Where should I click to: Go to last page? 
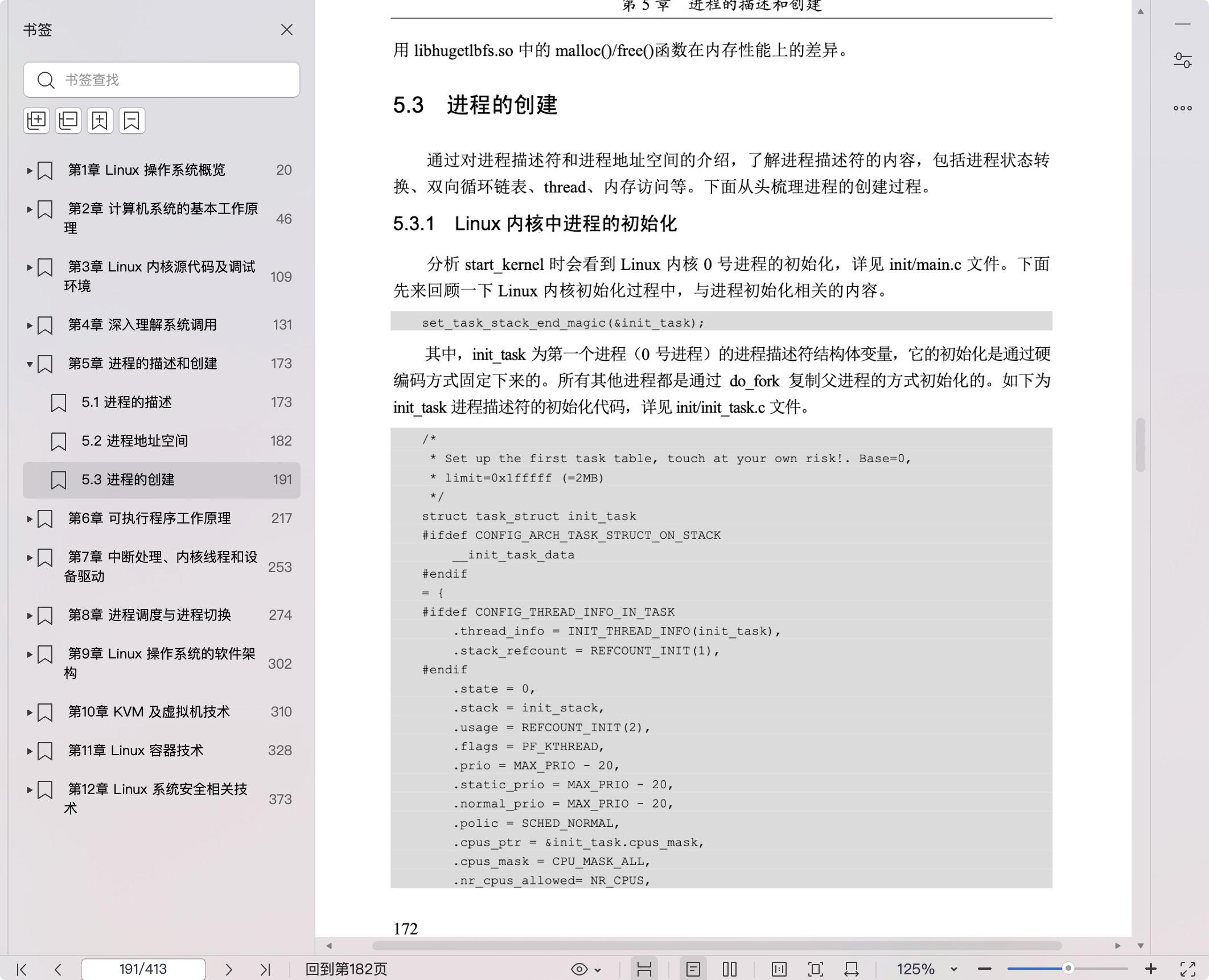(265, 969)
